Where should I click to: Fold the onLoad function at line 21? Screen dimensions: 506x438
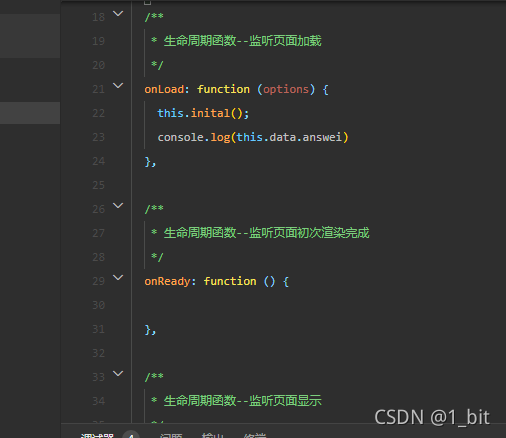pyautogui.click(x=118, y=86)
